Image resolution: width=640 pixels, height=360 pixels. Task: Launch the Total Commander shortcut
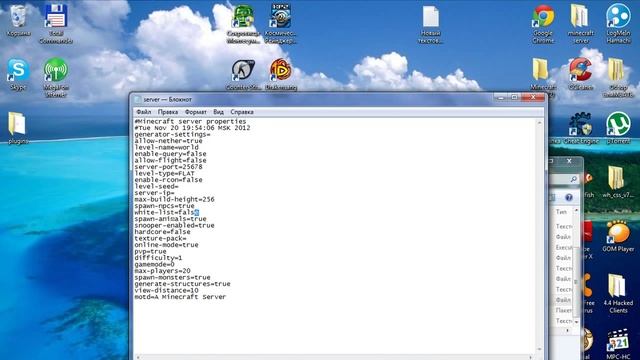coord(56,24)
